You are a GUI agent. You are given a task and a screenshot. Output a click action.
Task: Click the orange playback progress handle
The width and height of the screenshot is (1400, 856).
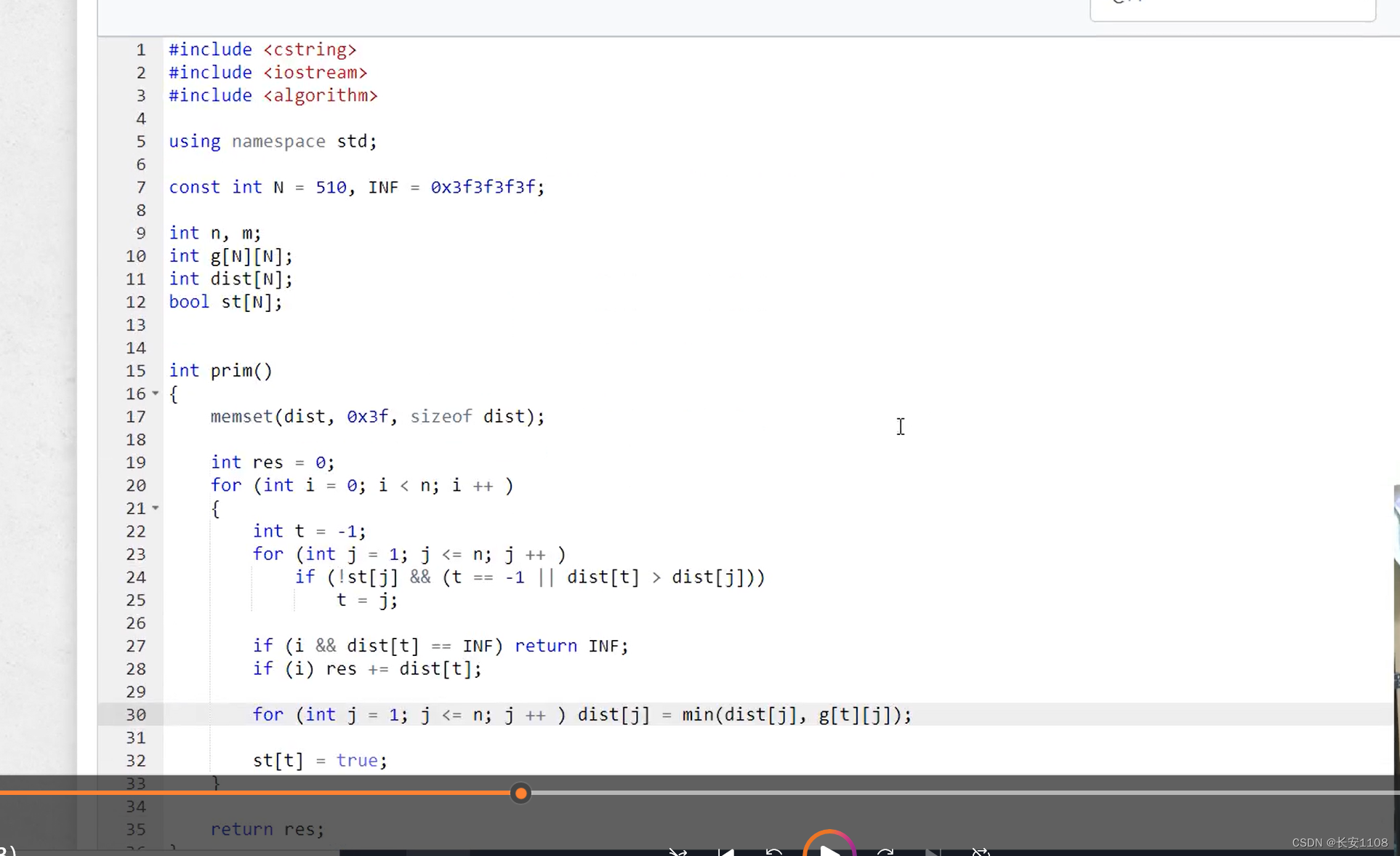coord(520,793)
